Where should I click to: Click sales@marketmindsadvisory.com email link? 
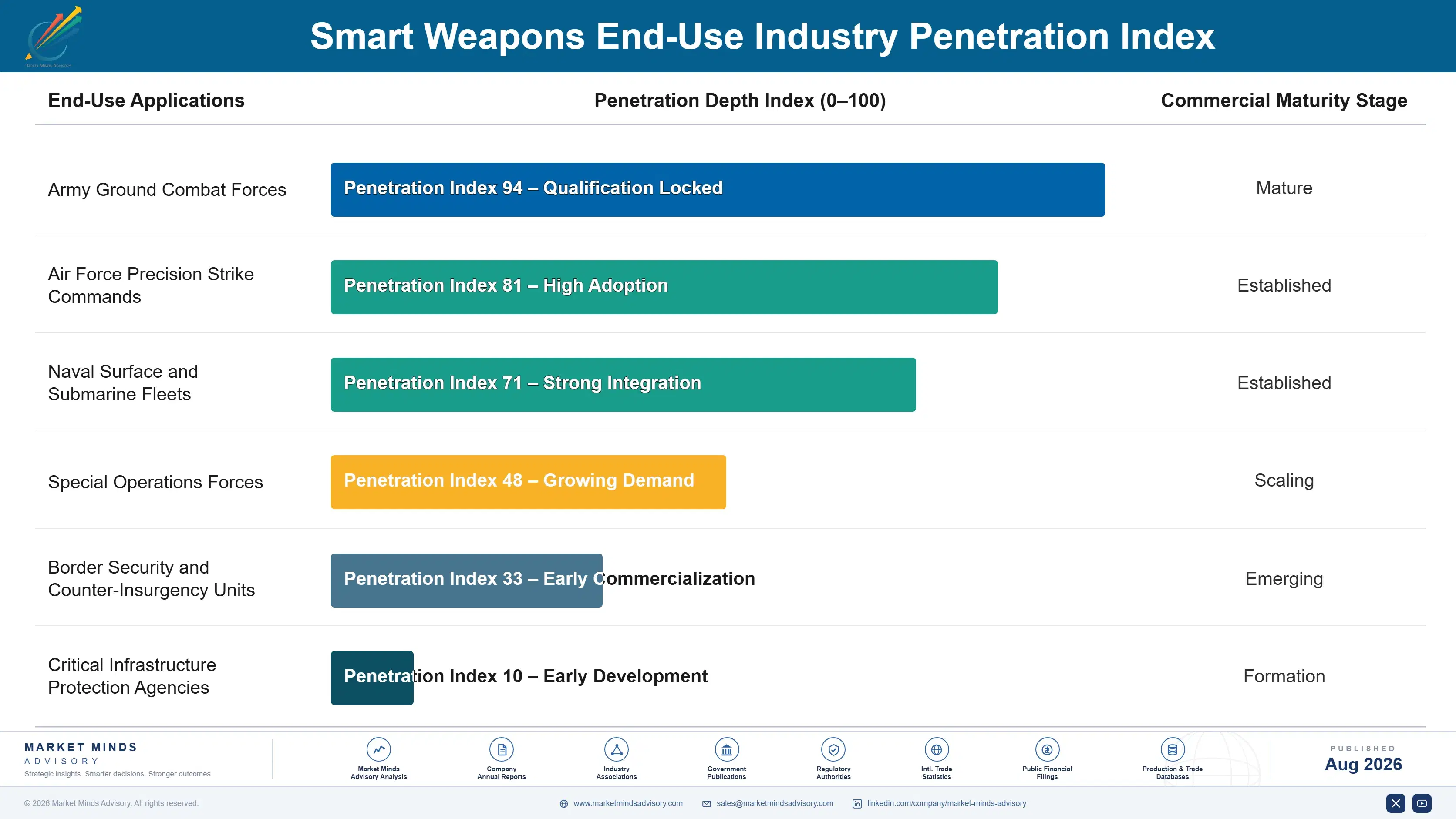click(x=775, y=803)
